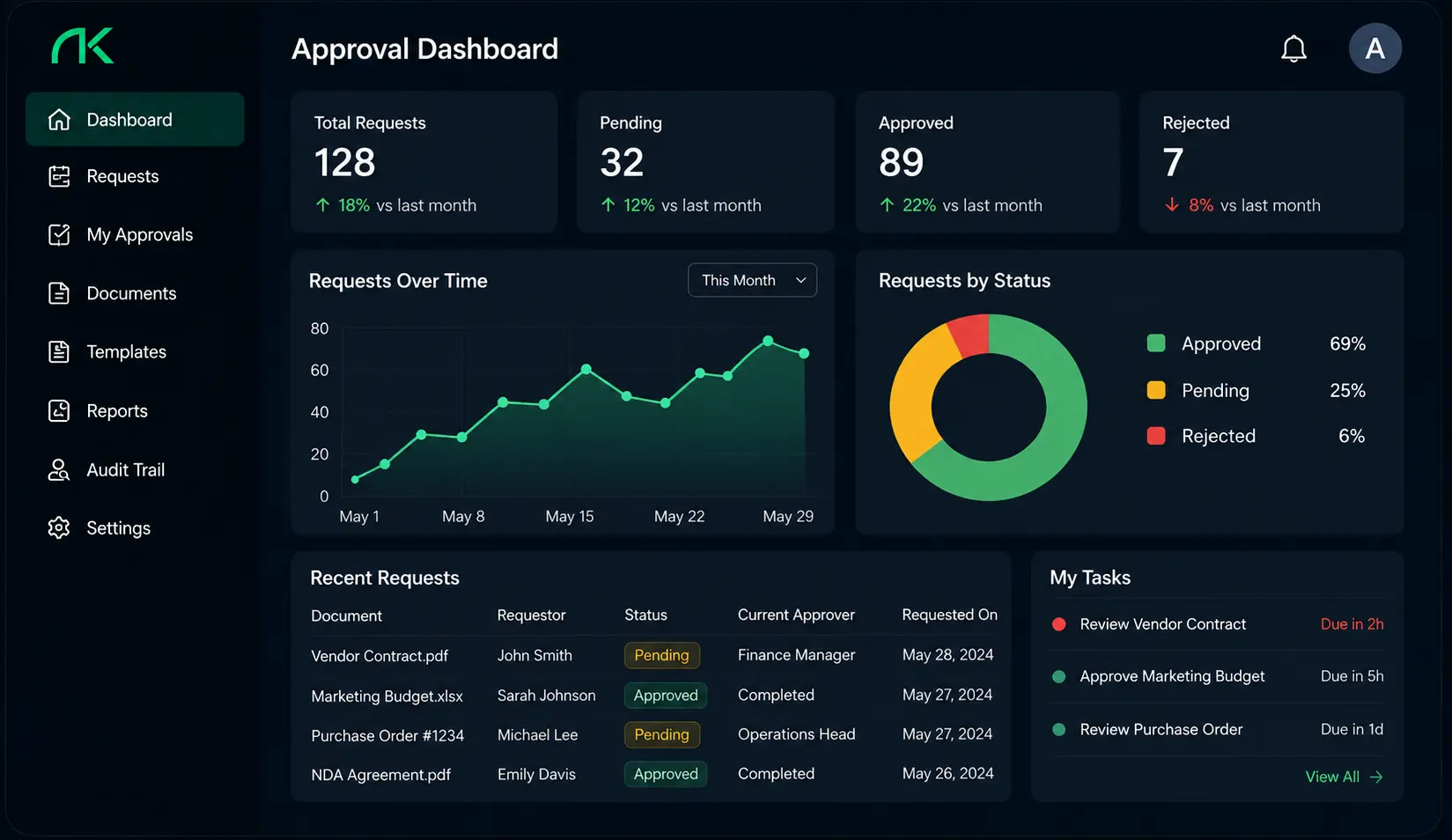Click the Operations Head approver cell
1452x840 pixels.
click(797, 734)
